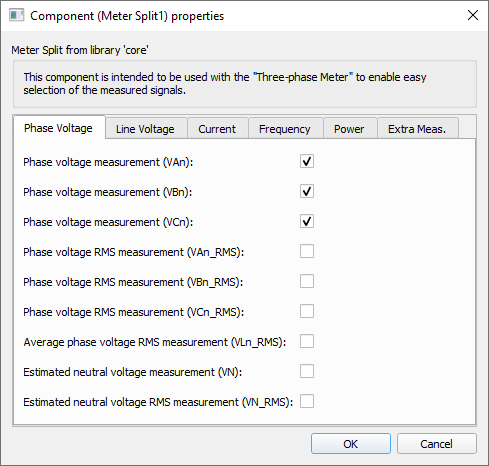The image size is (489, 466).
Task: Go to the Extra Meas. tab
Action: coord(417,129)
